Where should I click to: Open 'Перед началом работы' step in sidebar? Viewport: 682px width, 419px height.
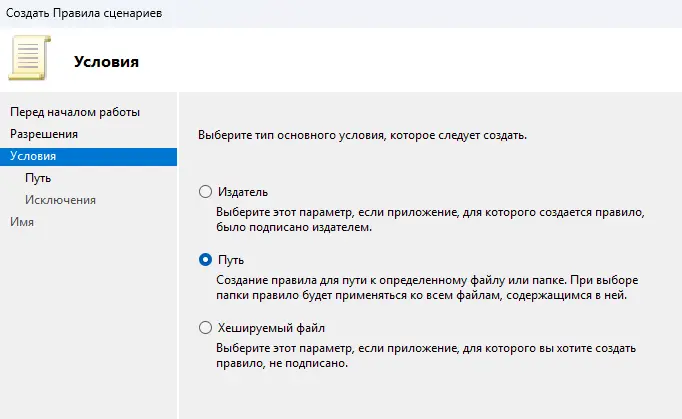[x=75, y=111]
